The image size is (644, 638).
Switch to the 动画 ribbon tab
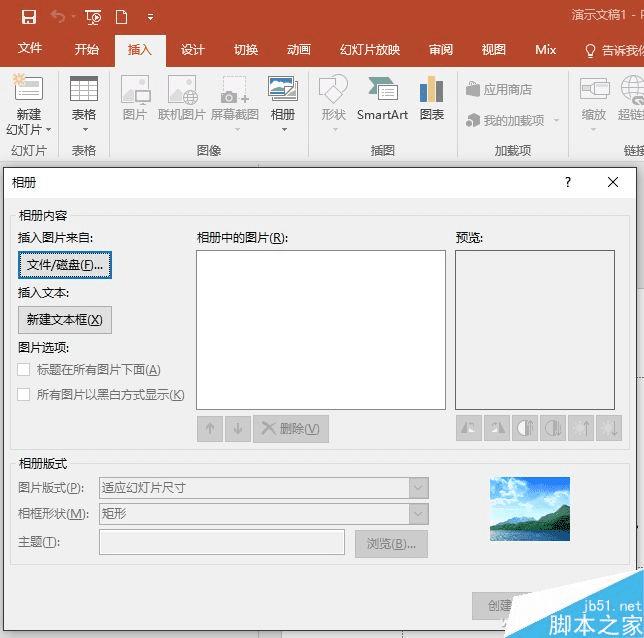click(299, 50)
